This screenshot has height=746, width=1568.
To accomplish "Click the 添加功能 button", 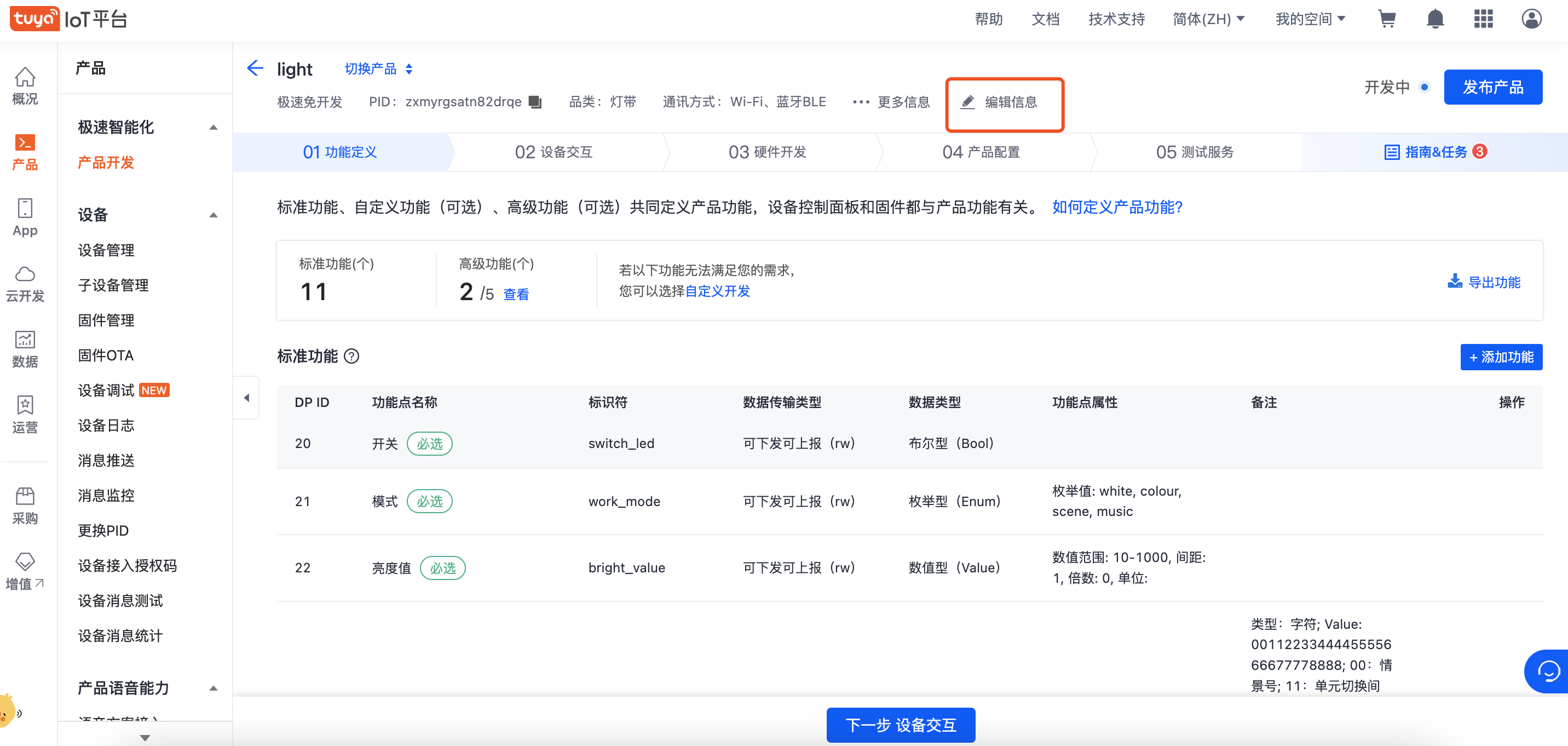I will tap(1501, 357).
